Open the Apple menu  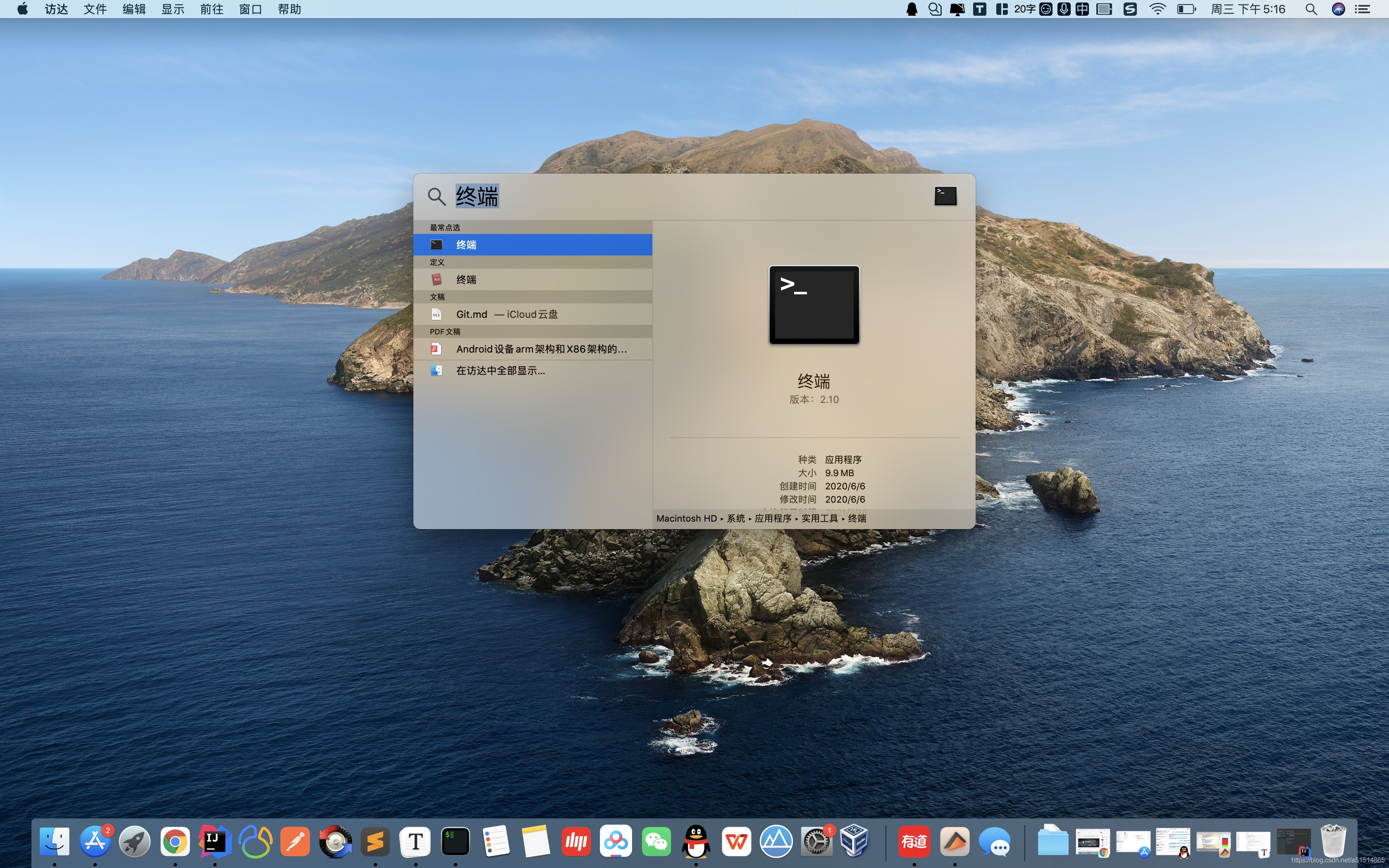22,9
